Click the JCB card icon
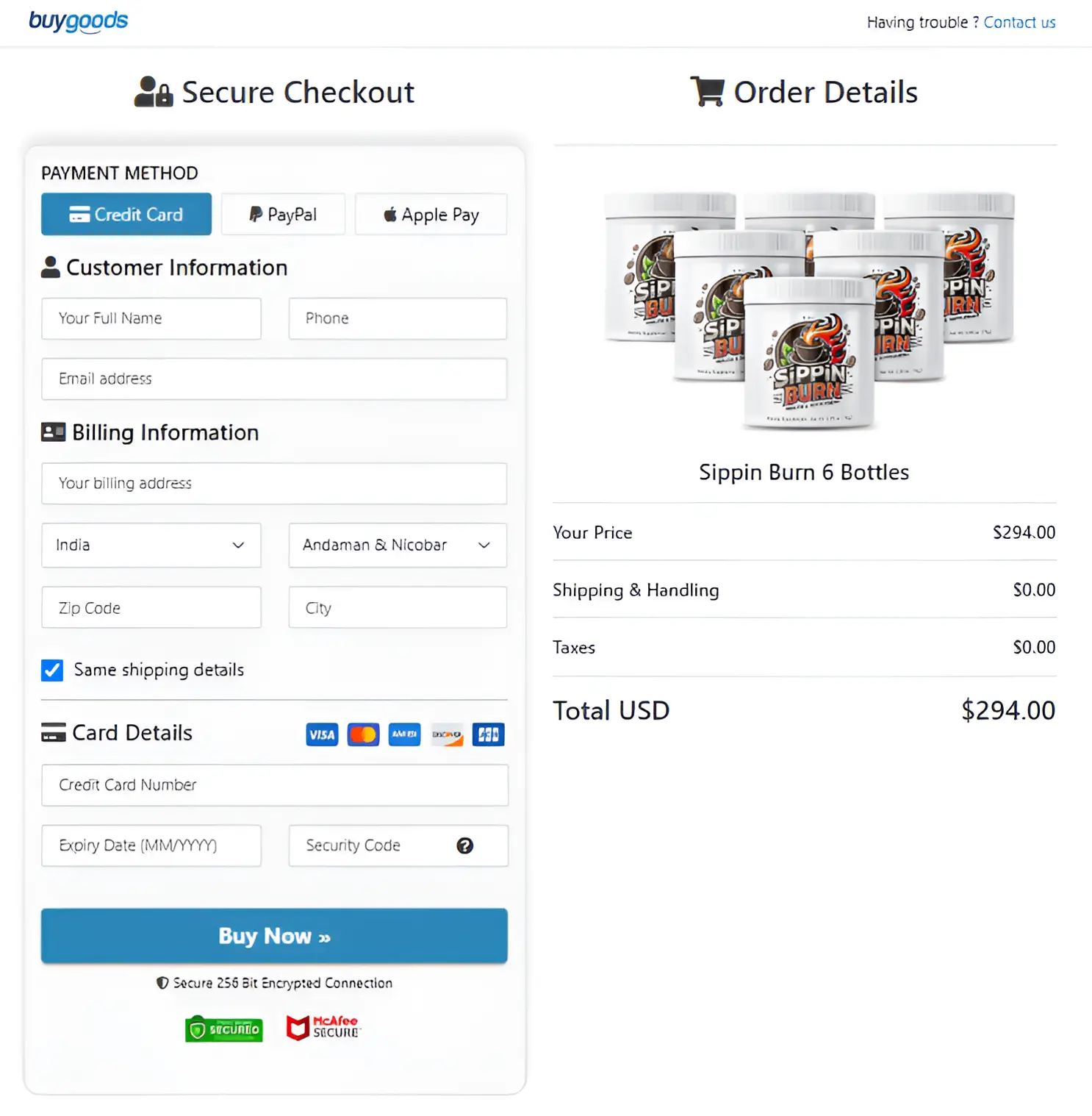 pos(489,734)
